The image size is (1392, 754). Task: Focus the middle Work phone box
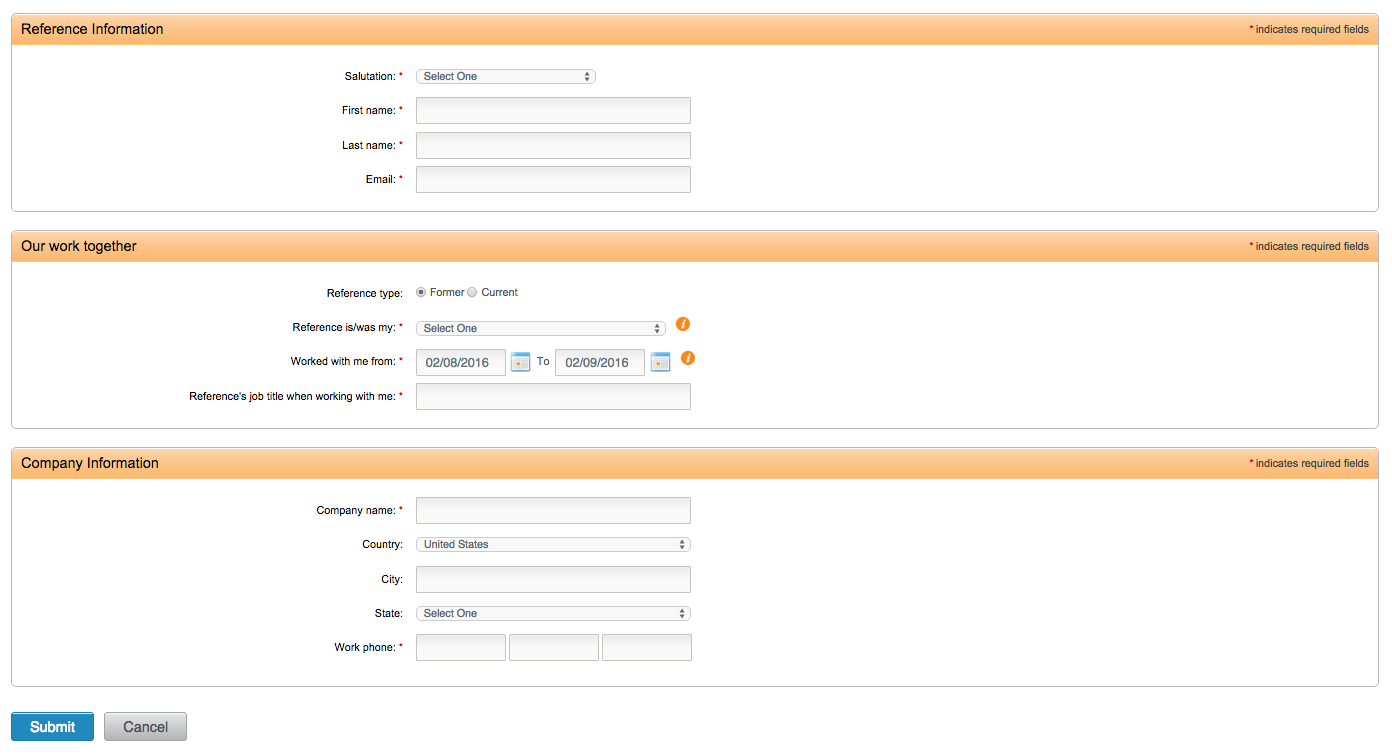click(554, 647)
